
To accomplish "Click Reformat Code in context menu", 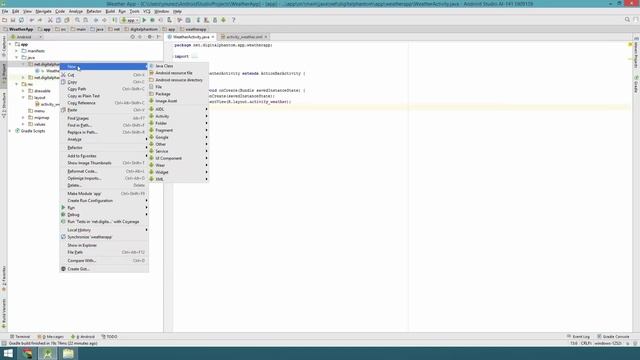I will pos(104,171).
